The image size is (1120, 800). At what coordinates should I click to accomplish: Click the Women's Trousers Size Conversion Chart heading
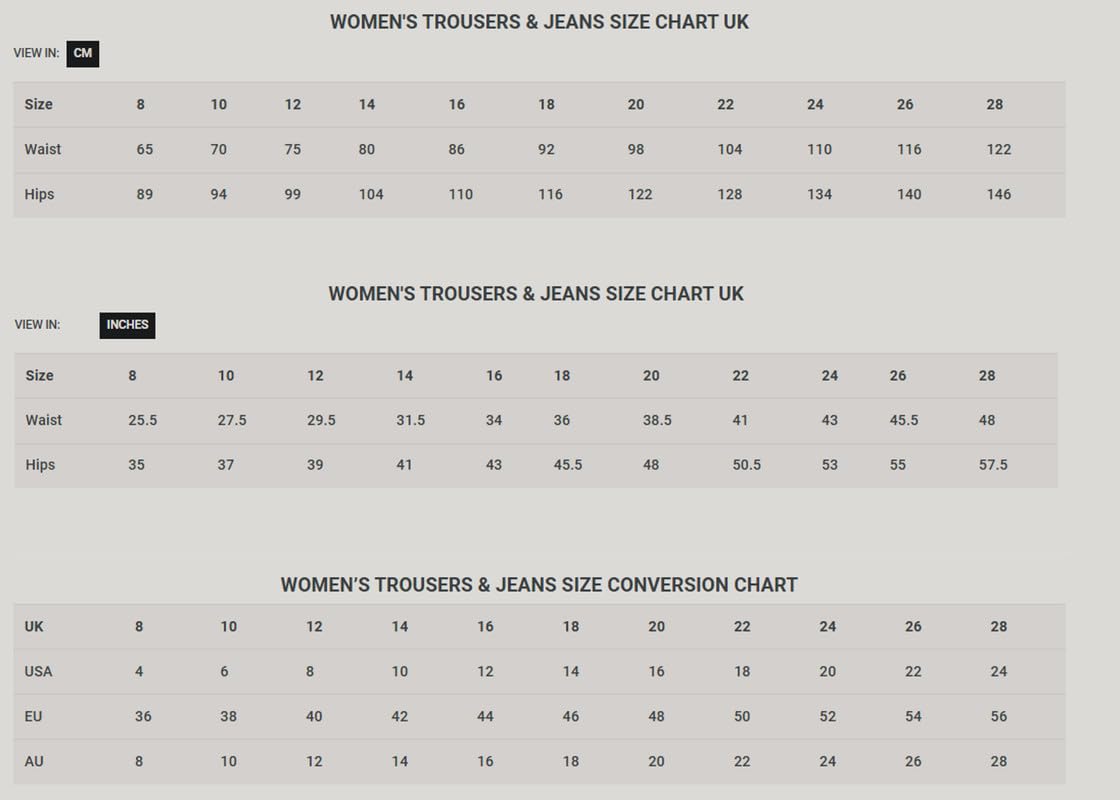tap(539, 585)
